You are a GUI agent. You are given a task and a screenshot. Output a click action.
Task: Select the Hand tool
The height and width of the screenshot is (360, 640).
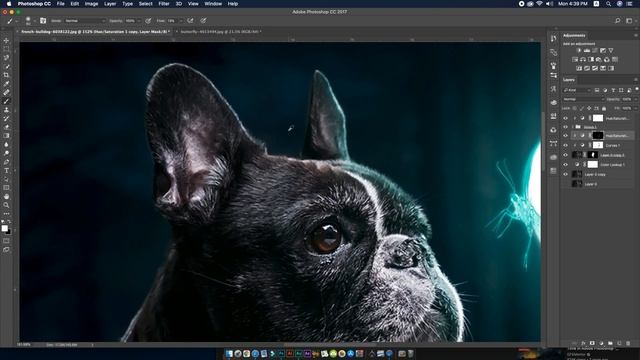tap(6, 196)
